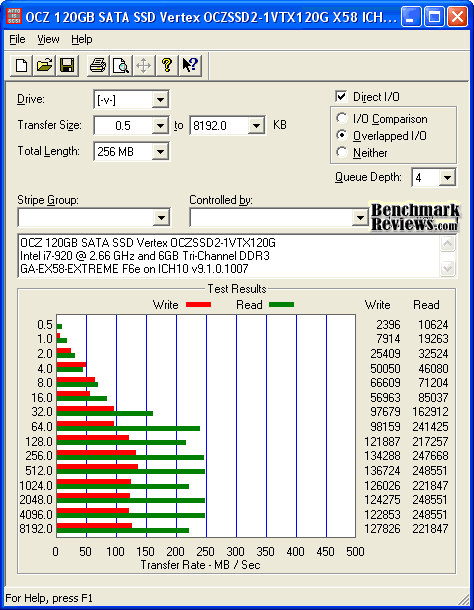Expand the Stripe Group dropdown
The image size is (474, 610).
161,217
